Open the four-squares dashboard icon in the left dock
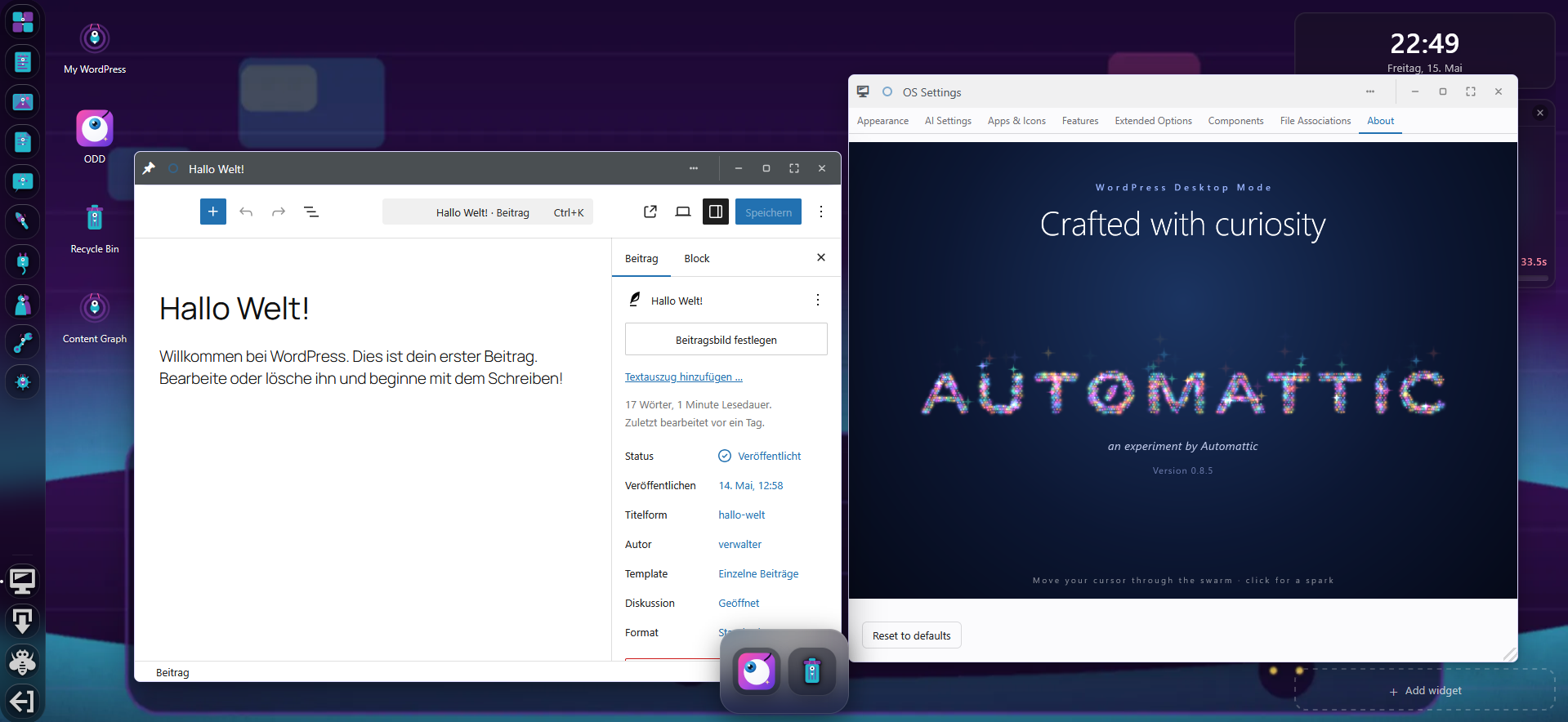The height and width of the screenshot is (722, 1568). [23, 22]
